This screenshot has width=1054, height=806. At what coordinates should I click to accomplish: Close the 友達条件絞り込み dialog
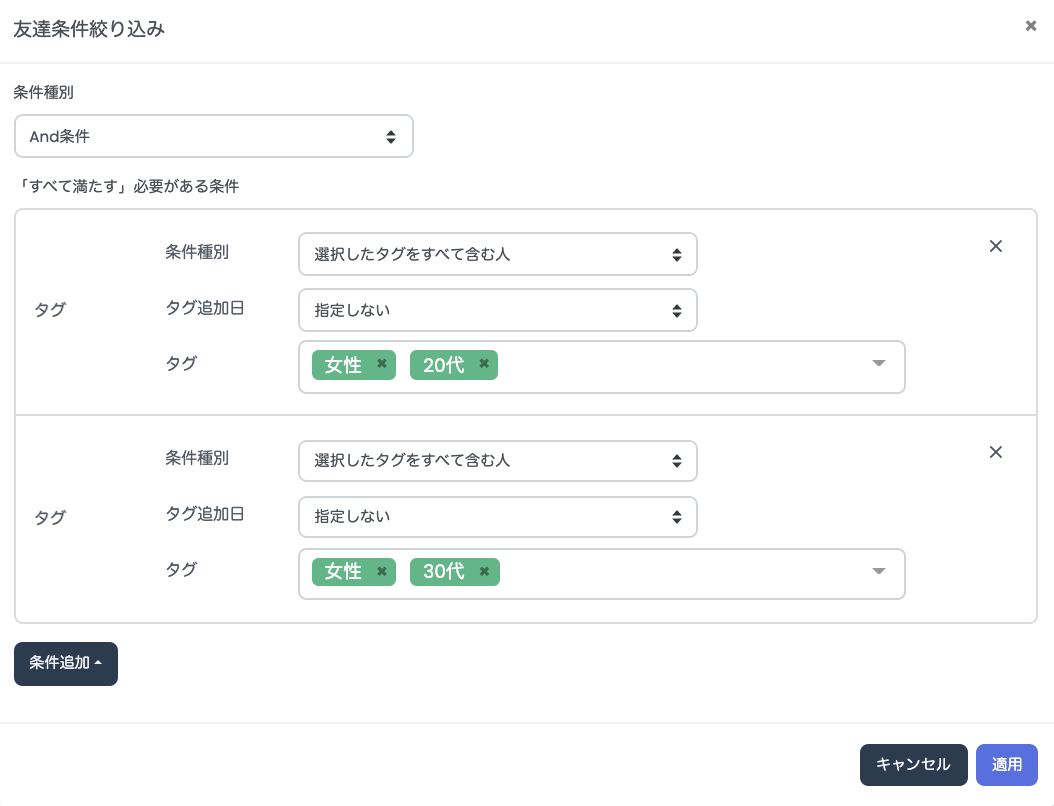(1030, 26)
